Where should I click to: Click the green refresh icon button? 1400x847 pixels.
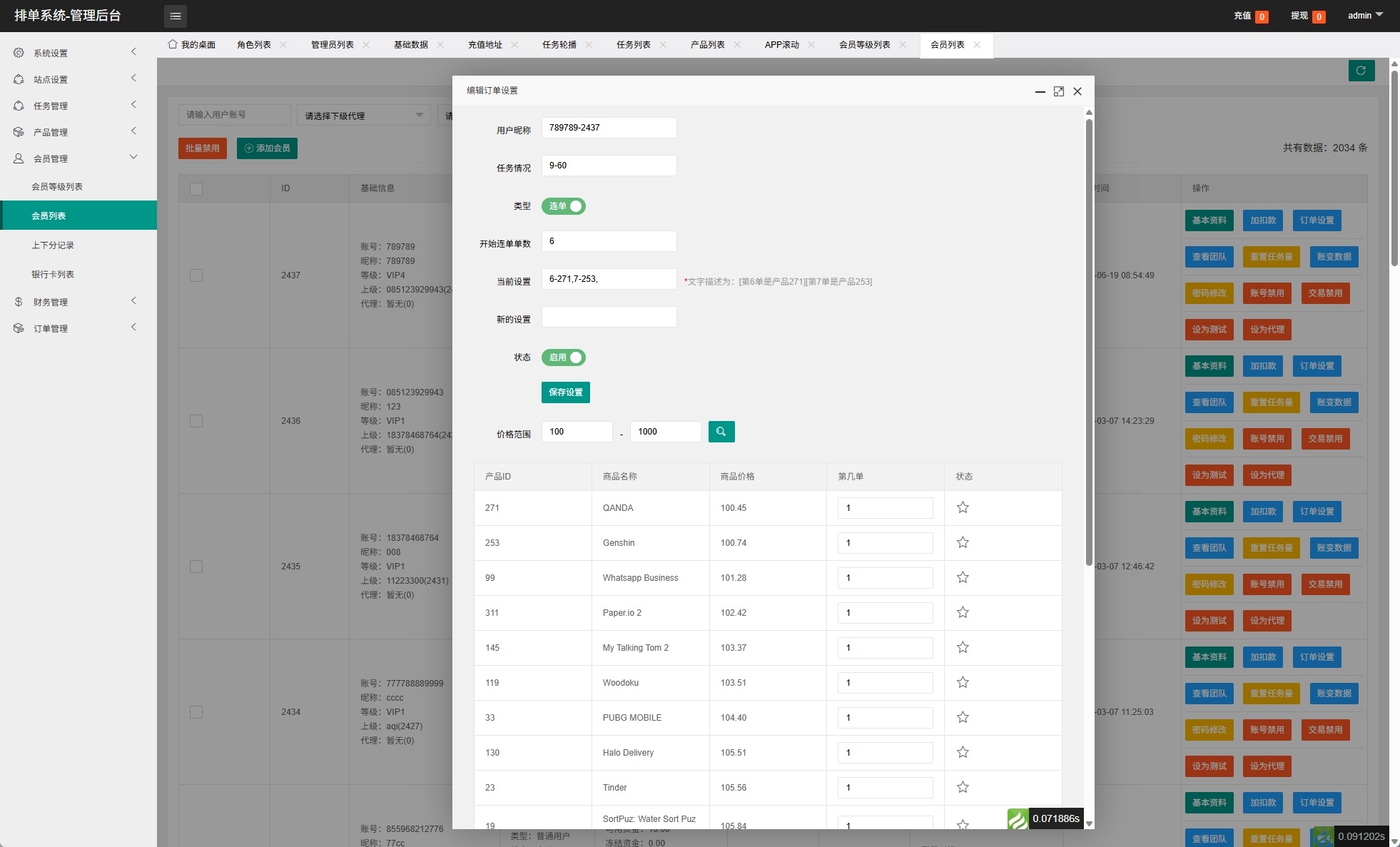point(1361,71)
